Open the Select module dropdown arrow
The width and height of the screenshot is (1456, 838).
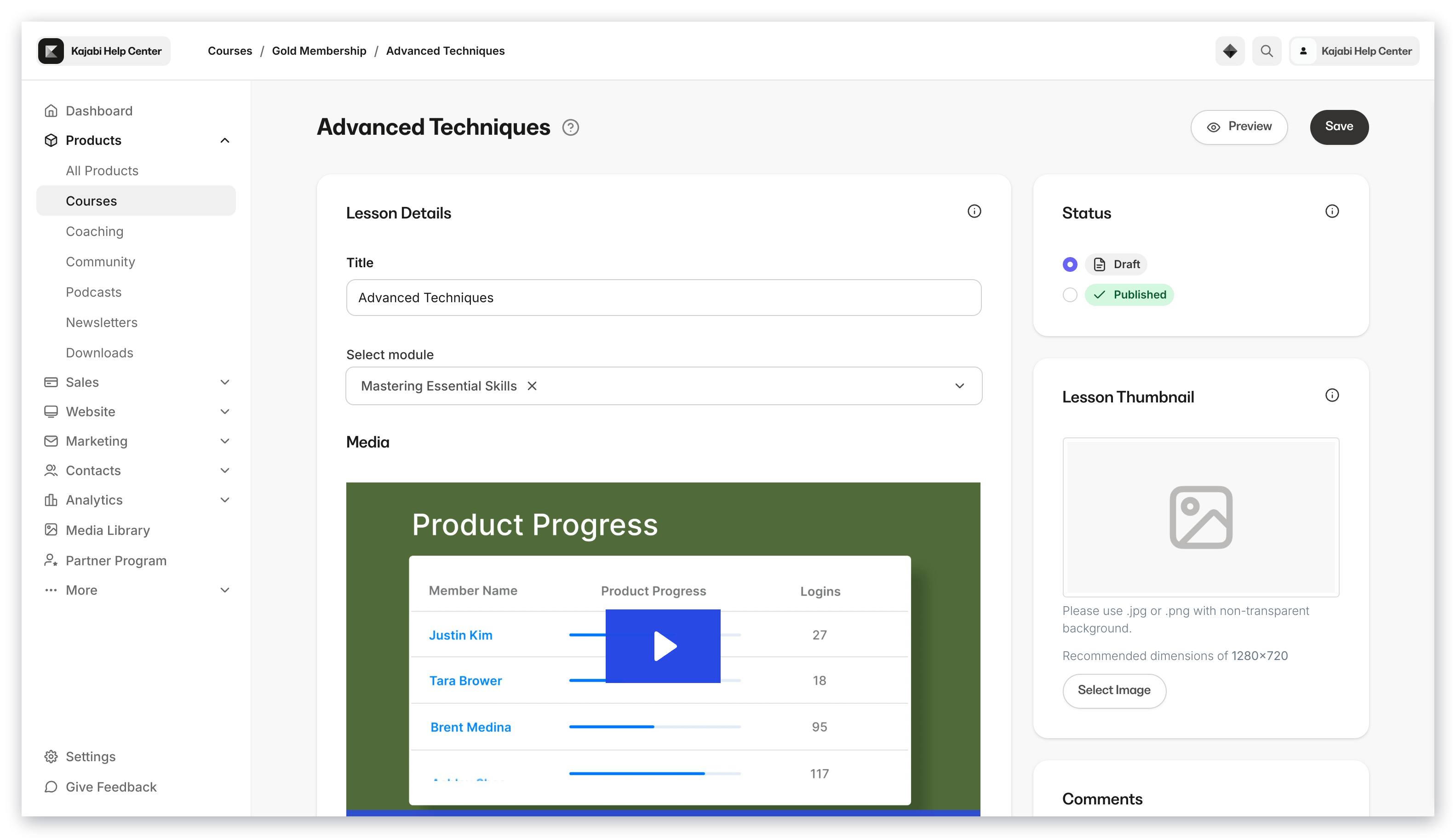point(959,385)
